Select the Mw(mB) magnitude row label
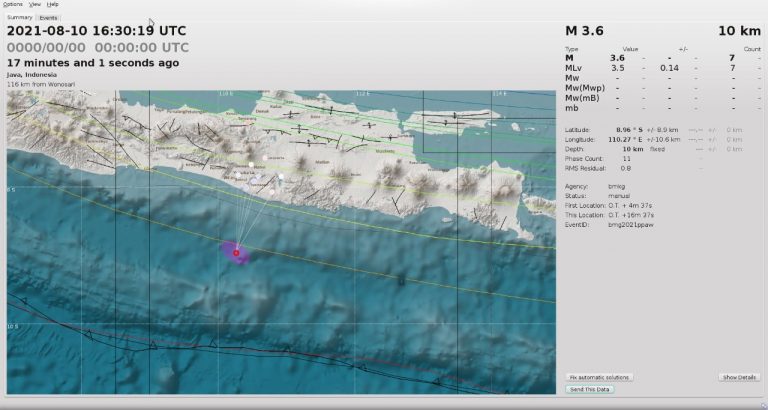The width and height of the screenshot is (768, 410). point(582,98)
